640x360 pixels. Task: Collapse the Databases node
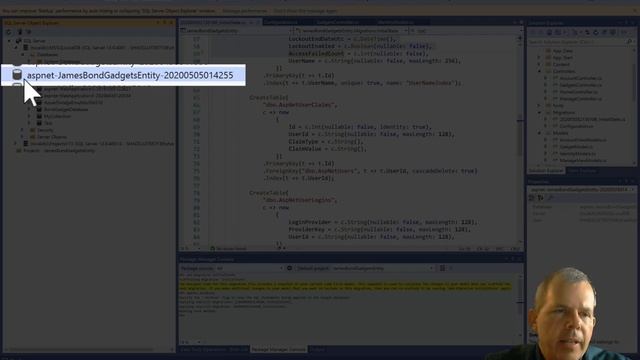pyautogui.click(x=22, y=54)
